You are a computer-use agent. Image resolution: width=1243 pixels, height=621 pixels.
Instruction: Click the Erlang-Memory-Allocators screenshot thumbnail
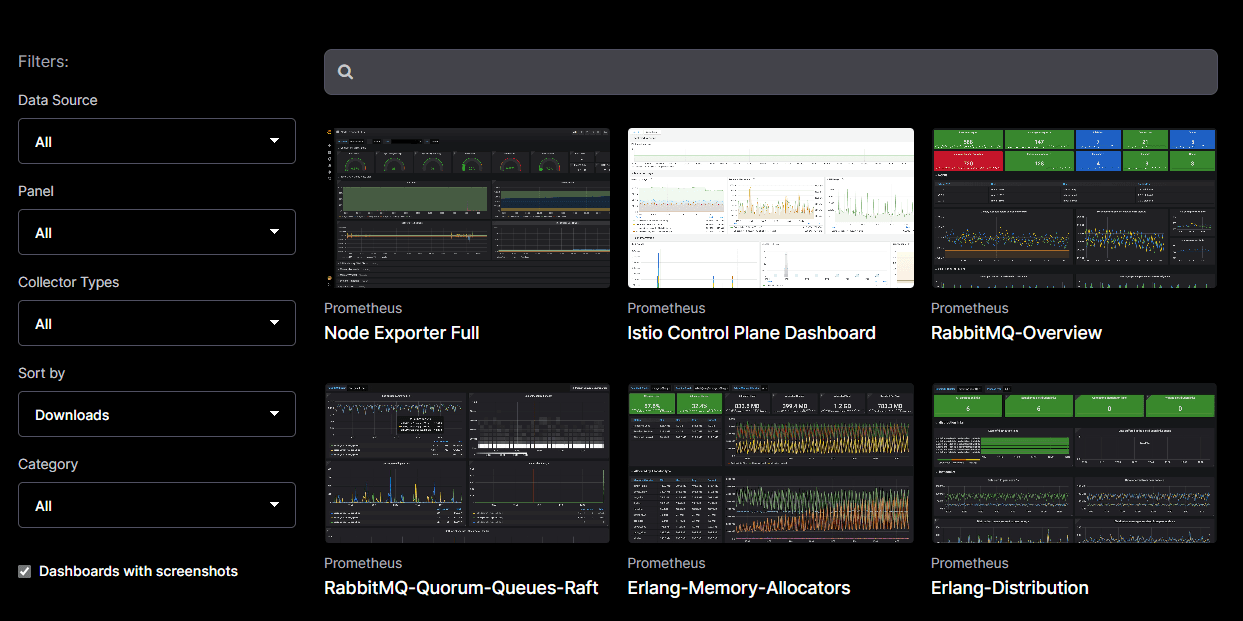(771, 463)
